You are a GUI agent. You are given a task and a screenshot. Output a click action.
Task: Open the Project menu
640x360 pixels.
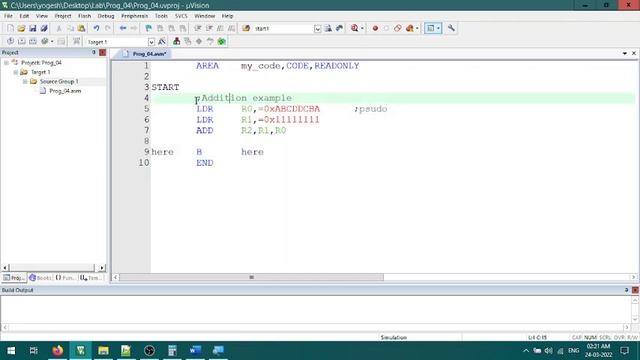(62, 16)
